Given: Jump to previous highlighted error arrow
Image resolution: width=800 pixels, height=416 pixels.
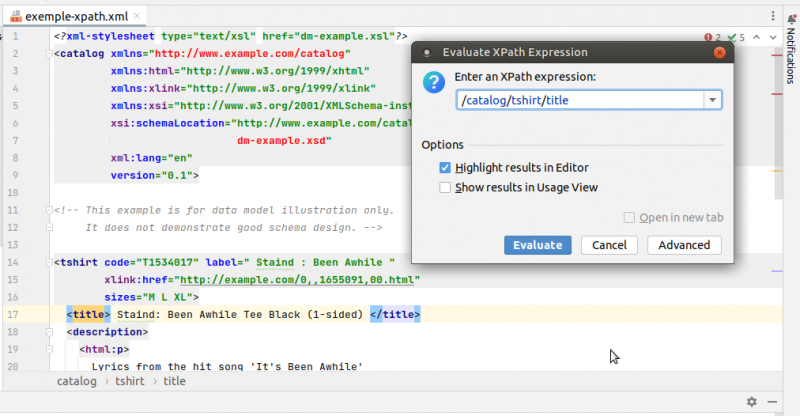Looking at the screenshot, I should point(757,37).
